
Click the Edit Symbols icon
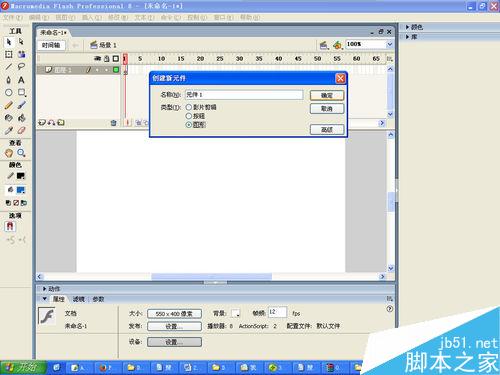[x=338, y=45]
